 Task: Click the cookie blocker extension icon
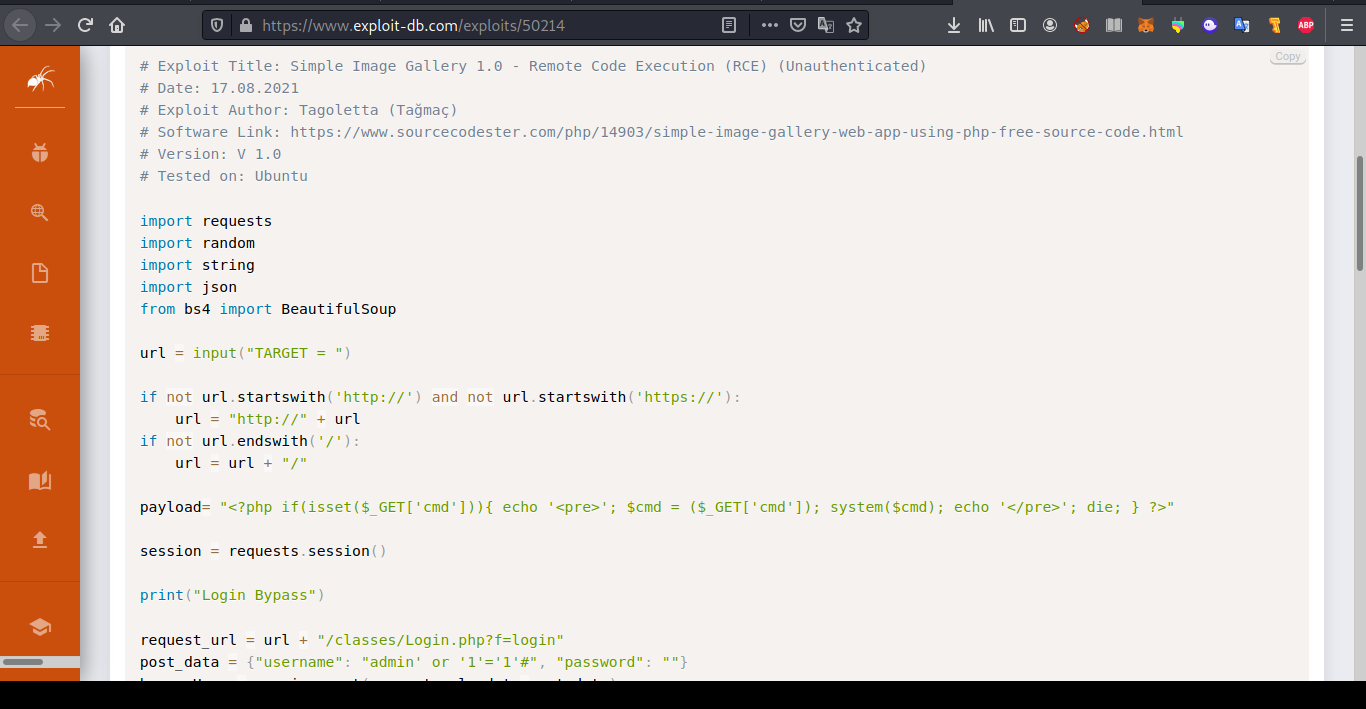pos(1082,25)
